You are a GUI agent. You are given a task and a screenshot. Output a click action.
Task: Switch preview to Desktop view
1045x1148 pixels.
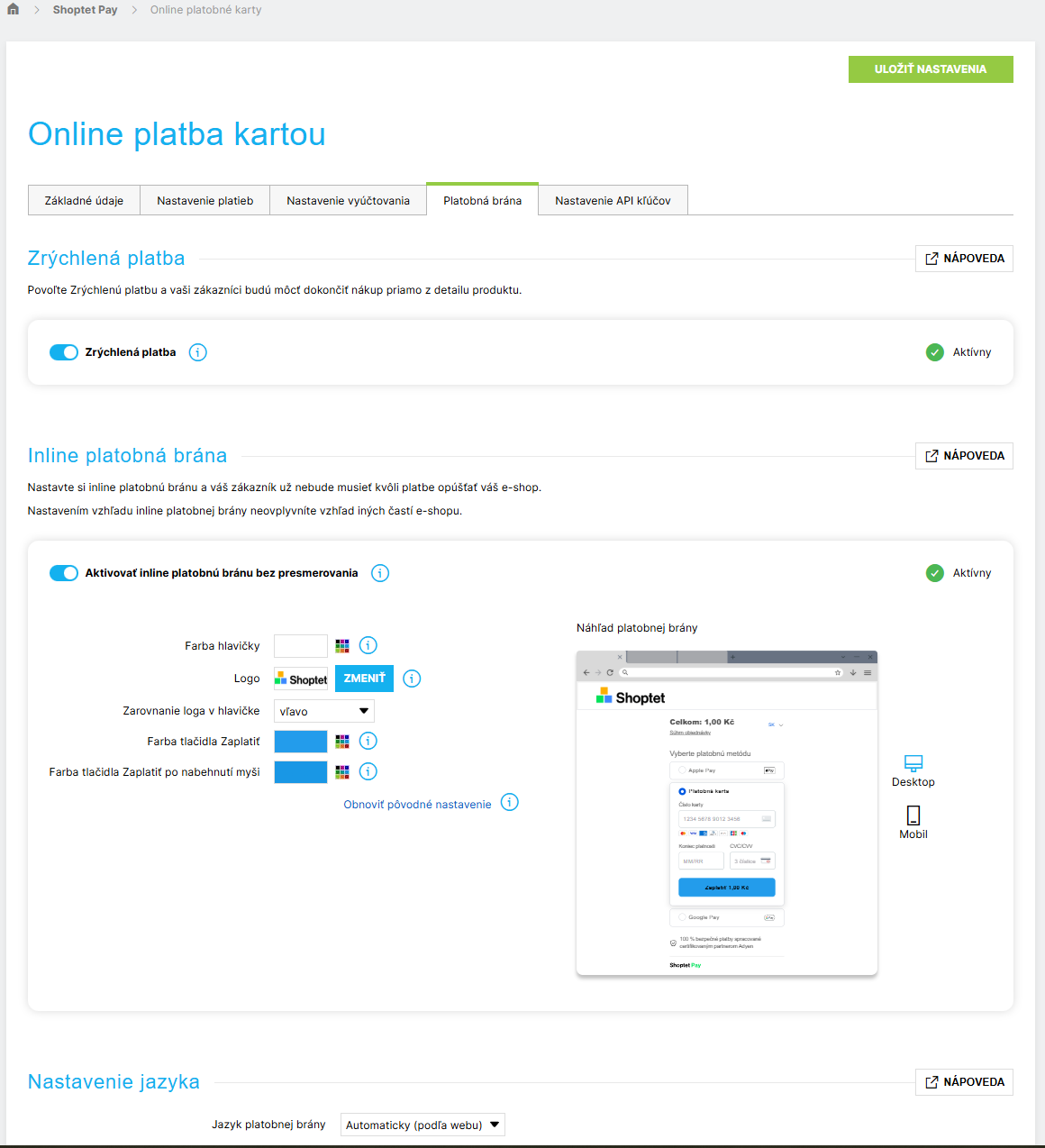pos(913,771)
